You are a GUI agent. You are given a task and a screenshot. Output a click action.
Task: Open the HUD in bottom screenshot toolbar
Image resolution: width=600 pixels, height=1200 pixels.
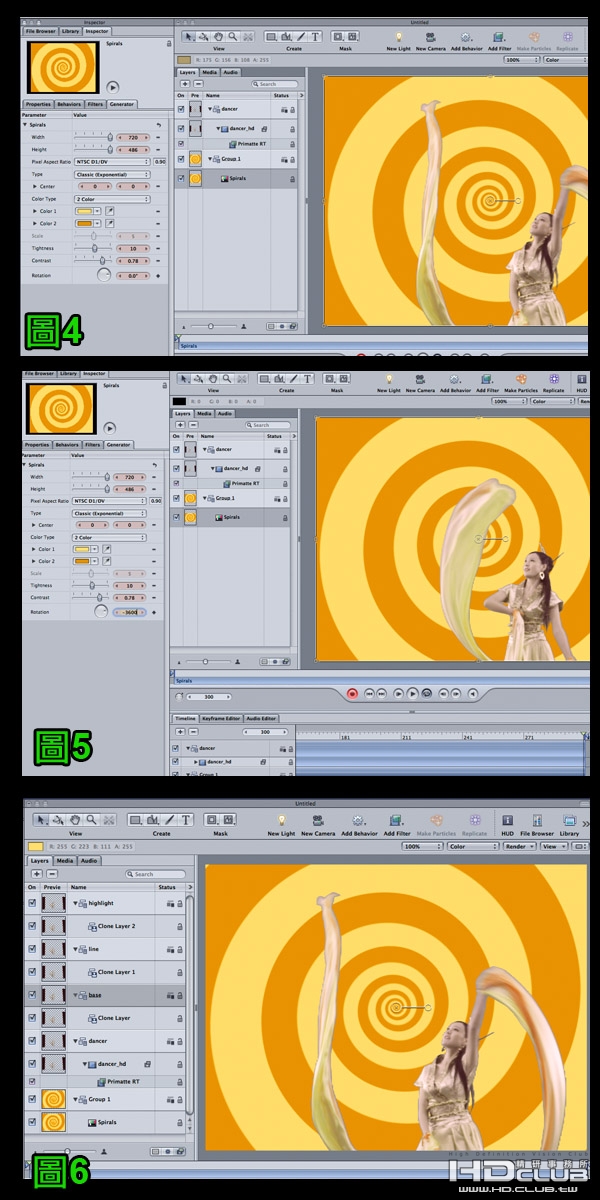point(507,819)
